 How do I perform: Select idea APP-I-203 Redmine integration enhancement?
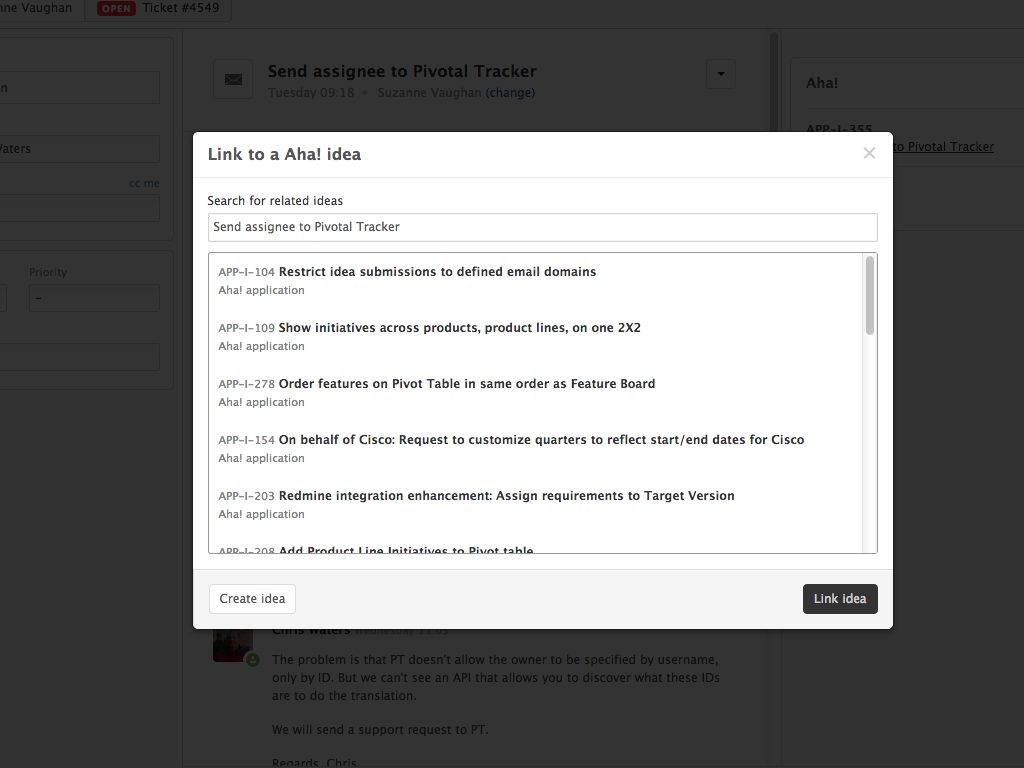(506, 496)
